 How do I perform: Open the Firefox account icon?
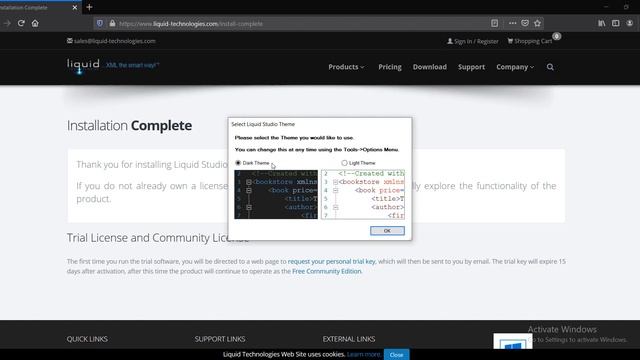click(x=630, y=23)
